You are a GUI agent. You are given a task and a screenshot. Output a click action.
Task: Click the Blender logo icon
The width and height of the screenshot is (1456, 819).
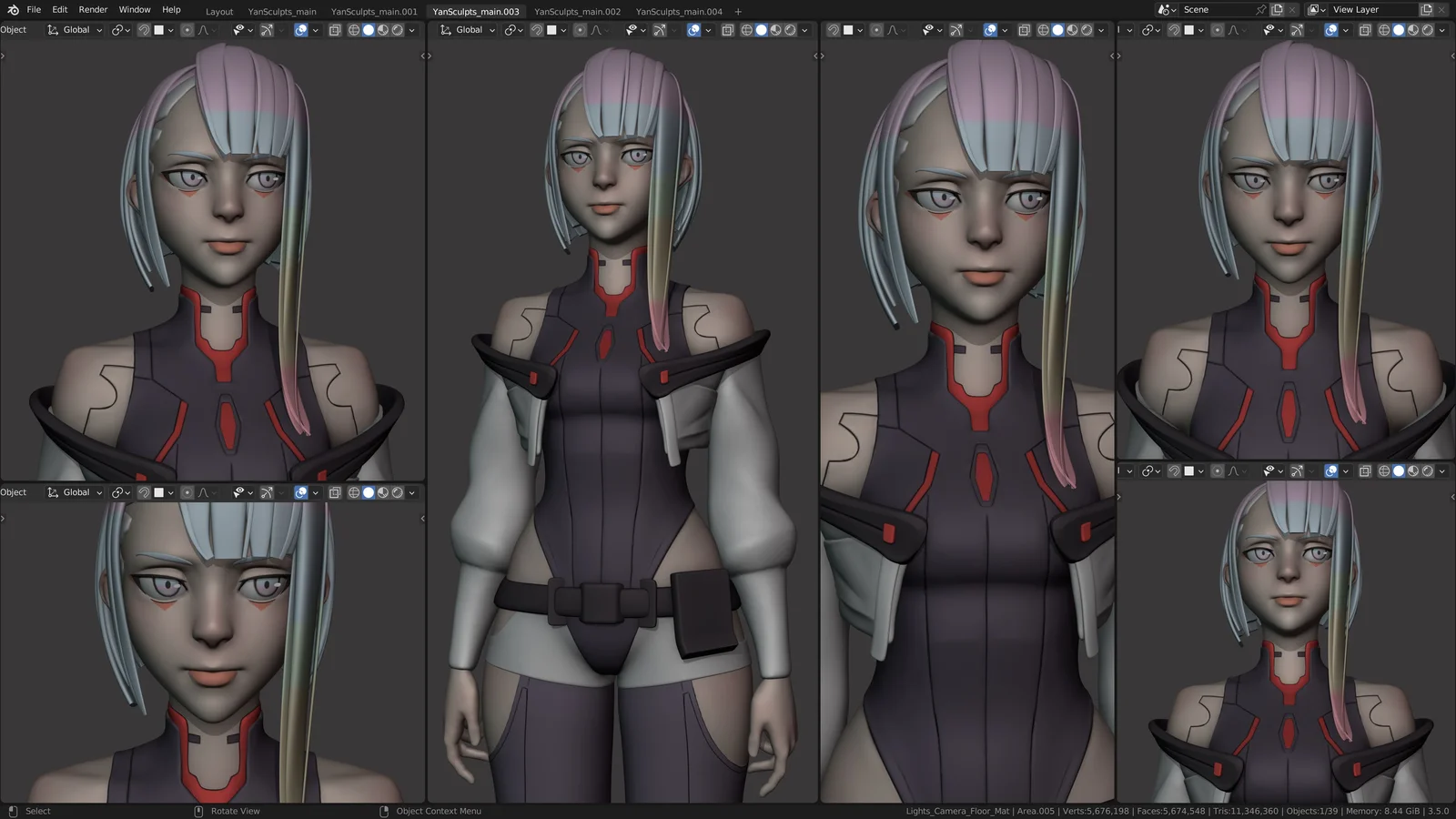click(x=11, y=9)
